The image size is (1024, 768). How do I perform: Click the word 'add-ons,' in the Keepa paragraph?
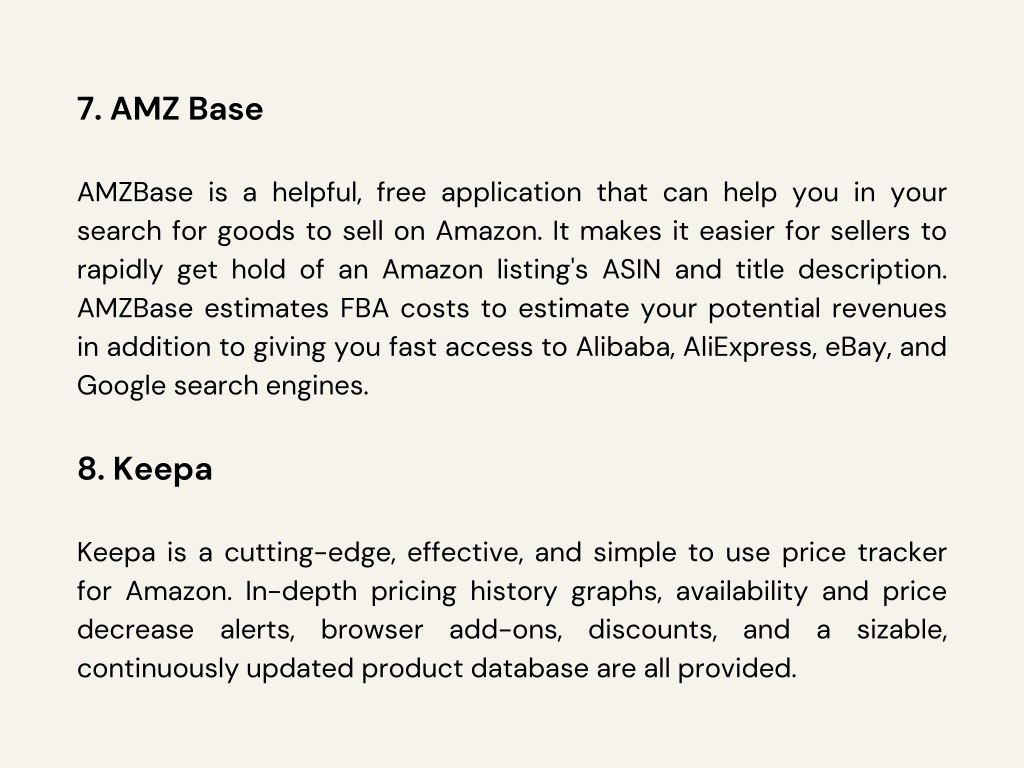(x=505, y=630)
